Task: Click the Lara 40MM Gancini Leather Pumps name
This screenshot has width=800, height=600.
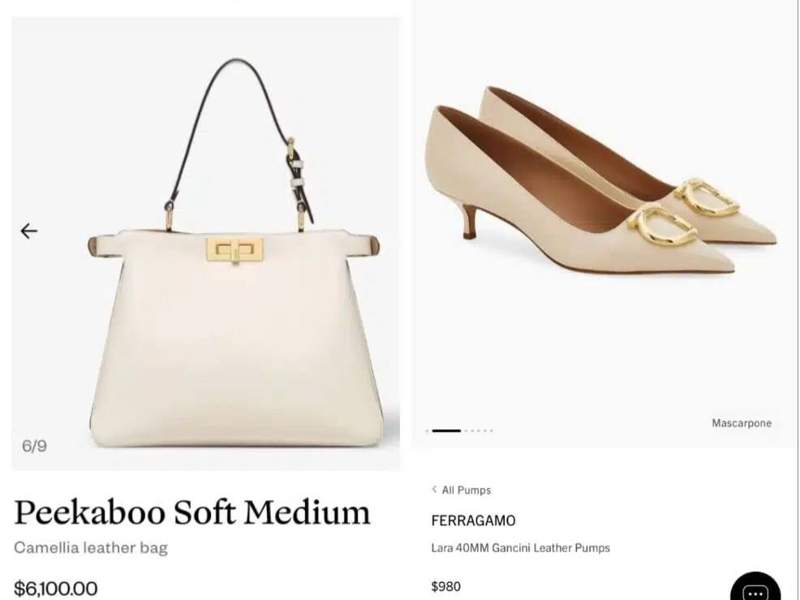Action: tap(520, 548)
